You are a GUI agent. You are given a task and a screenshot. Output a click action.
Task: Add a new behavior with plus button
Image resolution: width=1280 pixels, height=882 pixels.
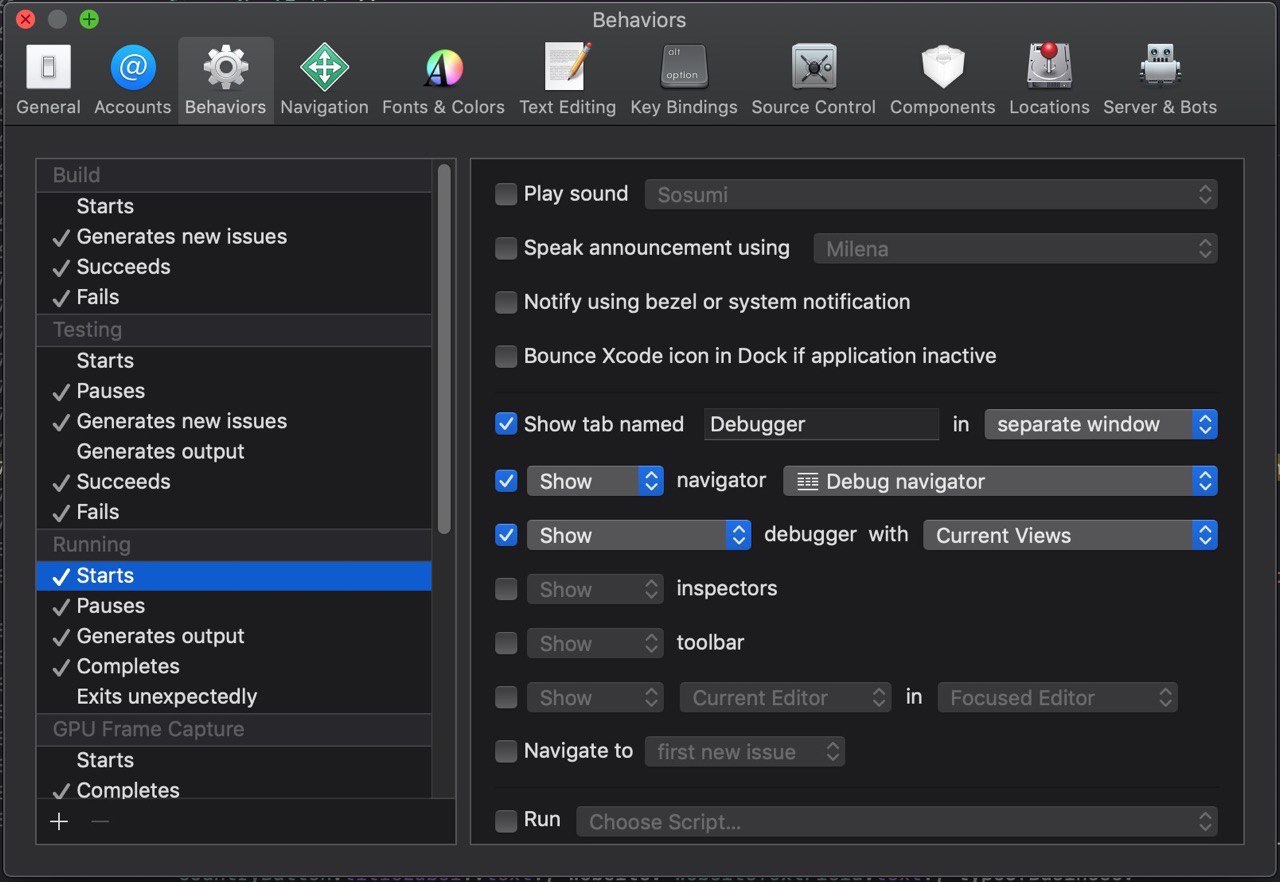point(59,821)
